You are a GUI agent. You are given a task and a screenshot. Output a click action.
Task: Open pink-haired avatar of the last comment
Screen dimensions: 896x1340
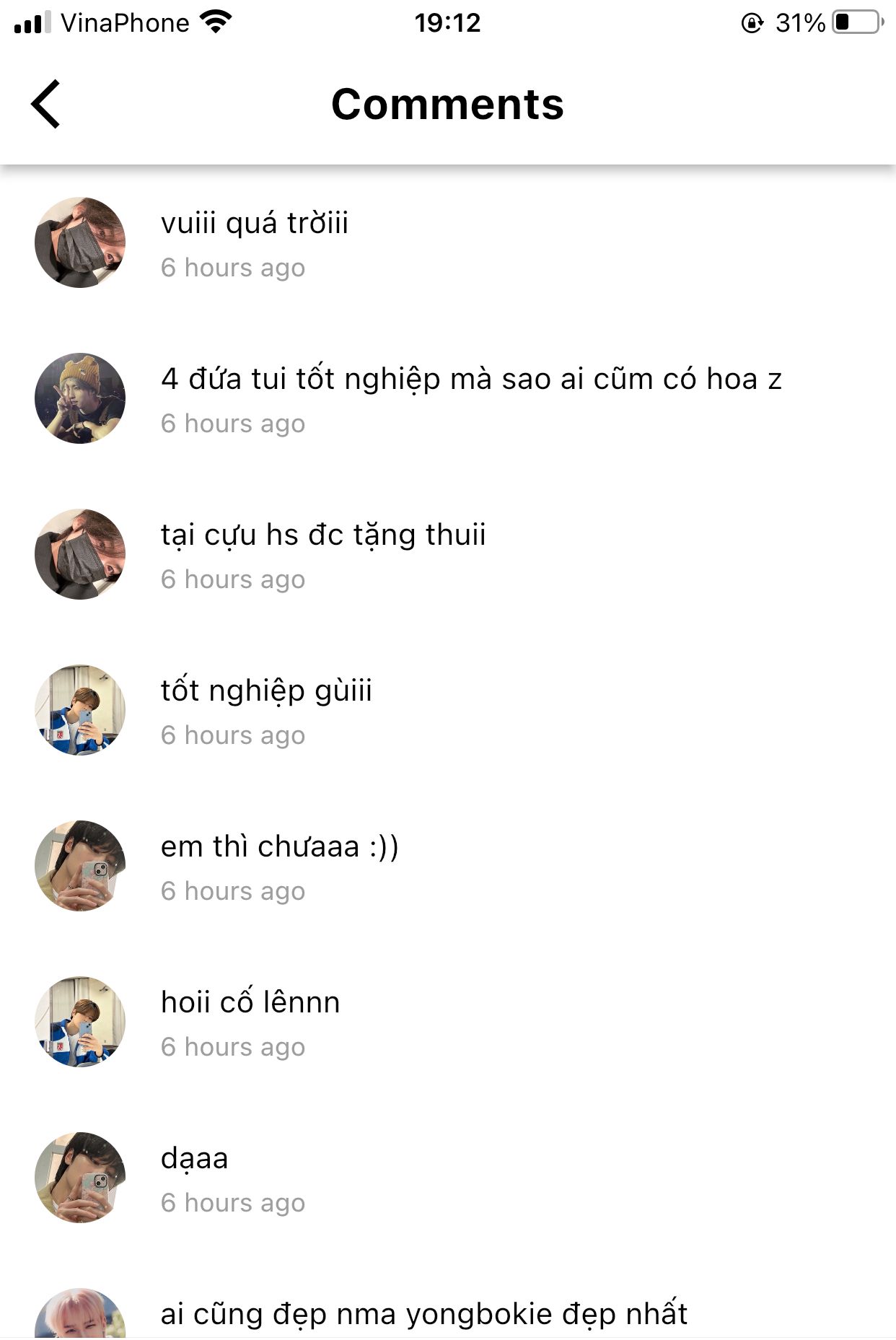click(80, 1315)
